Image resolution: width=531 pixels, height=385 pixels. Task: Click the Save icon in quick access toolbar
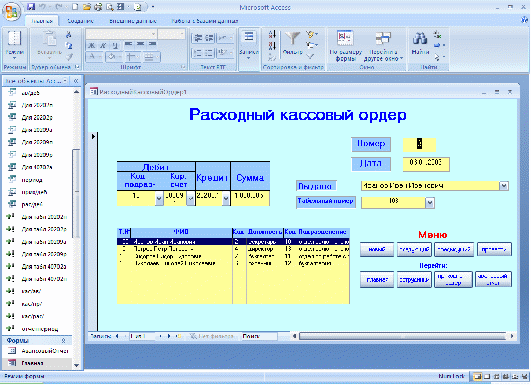point(31,7)
